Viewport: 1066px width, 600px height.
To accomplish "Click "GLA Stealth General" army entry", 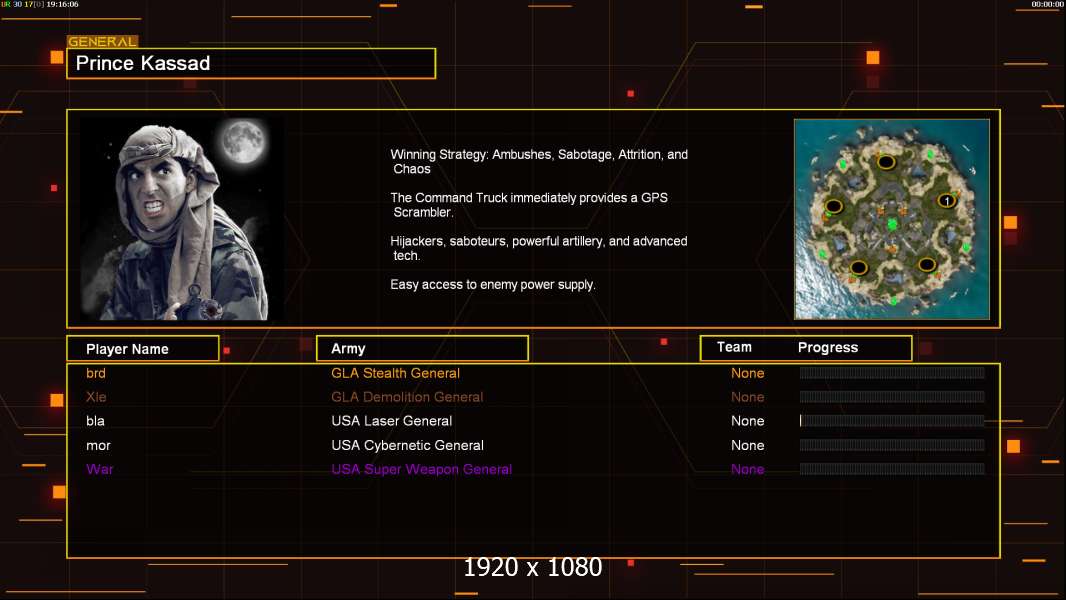I will coord(396,373).
